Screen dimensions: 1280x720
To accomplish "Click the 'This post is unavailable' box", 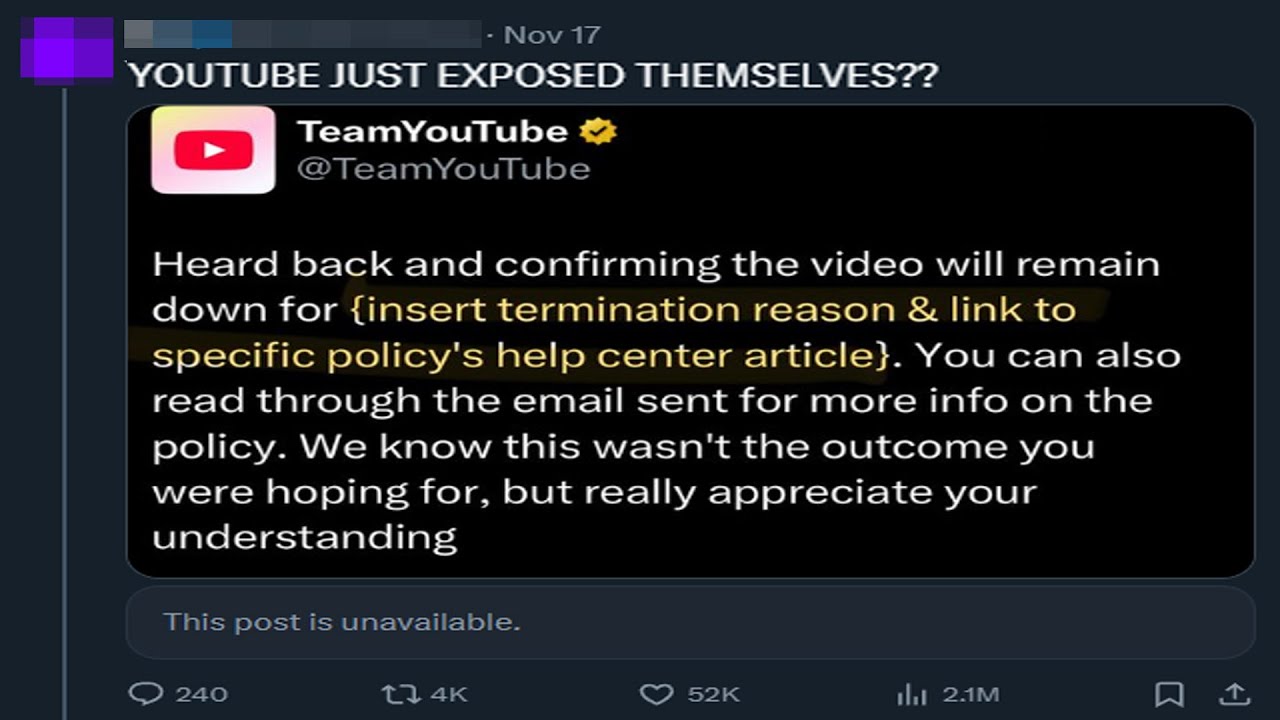I will (690, 622).
